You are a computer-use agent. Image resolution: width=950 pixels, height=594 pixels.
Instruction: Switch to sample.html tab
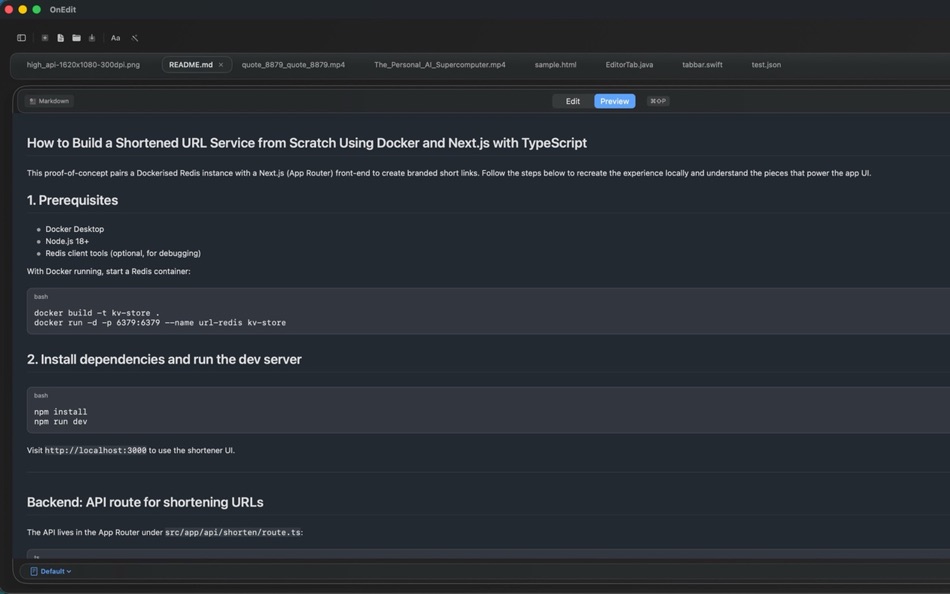coord(556,65)
